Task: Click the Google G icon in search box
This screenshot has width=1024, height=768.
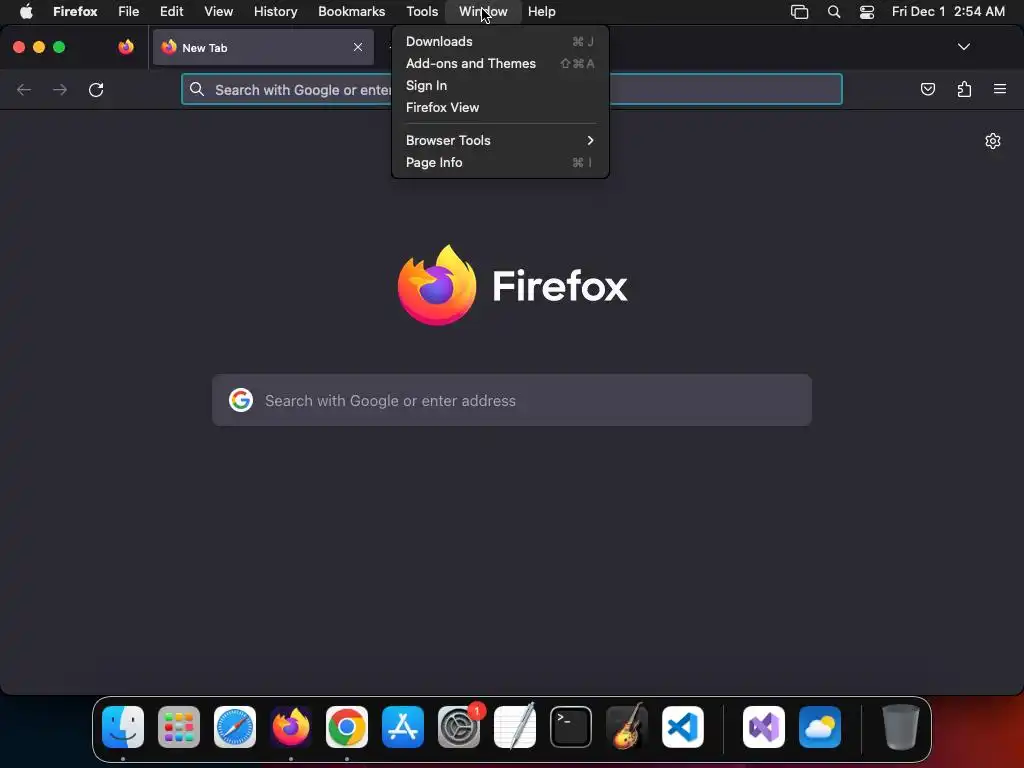Action: click(x=241, y=400)
